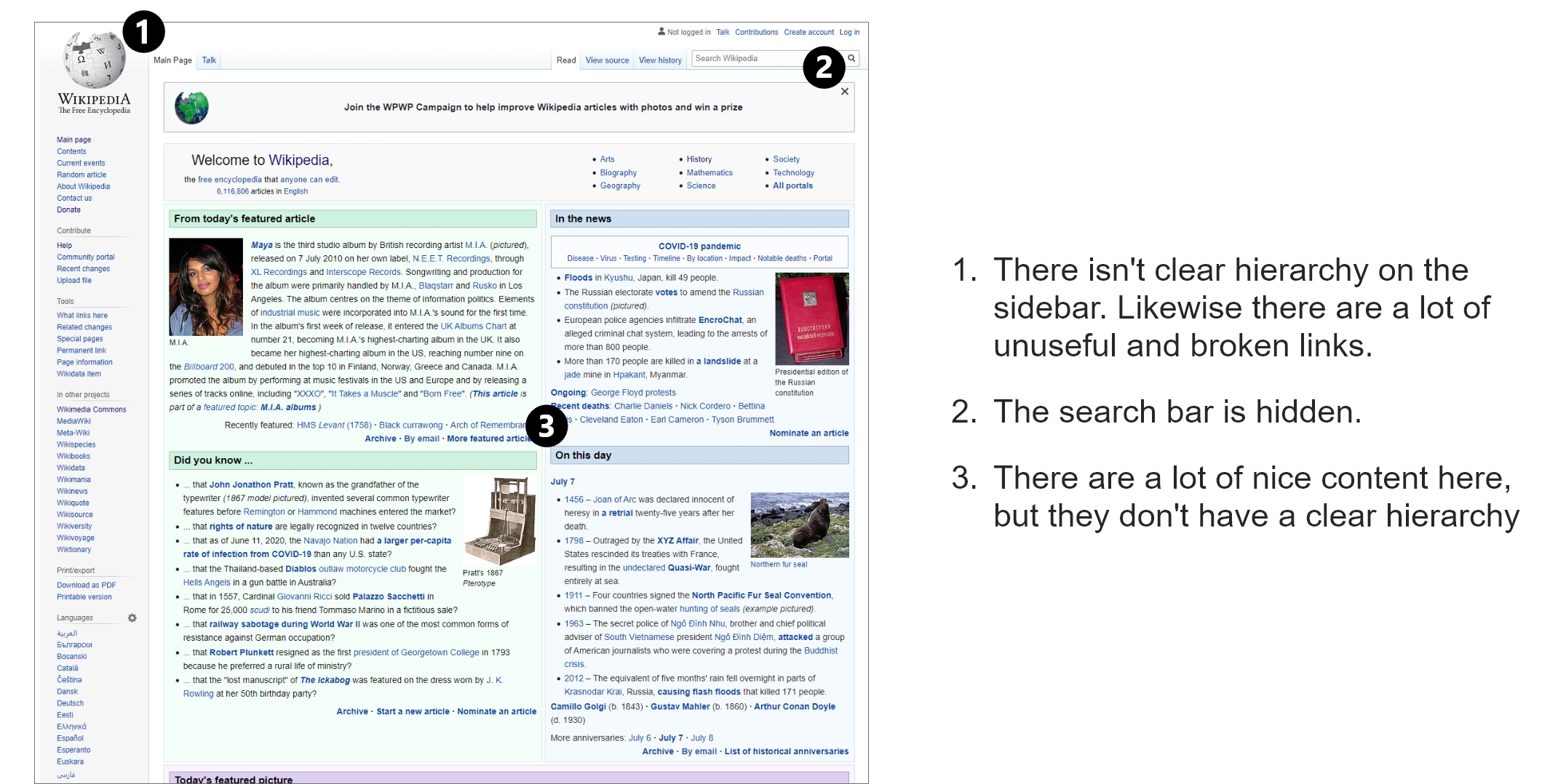Select Download as PDF in sidebar
This screenshot has height=784, width=1566.
pyautogui.click(x=86, y=585)
